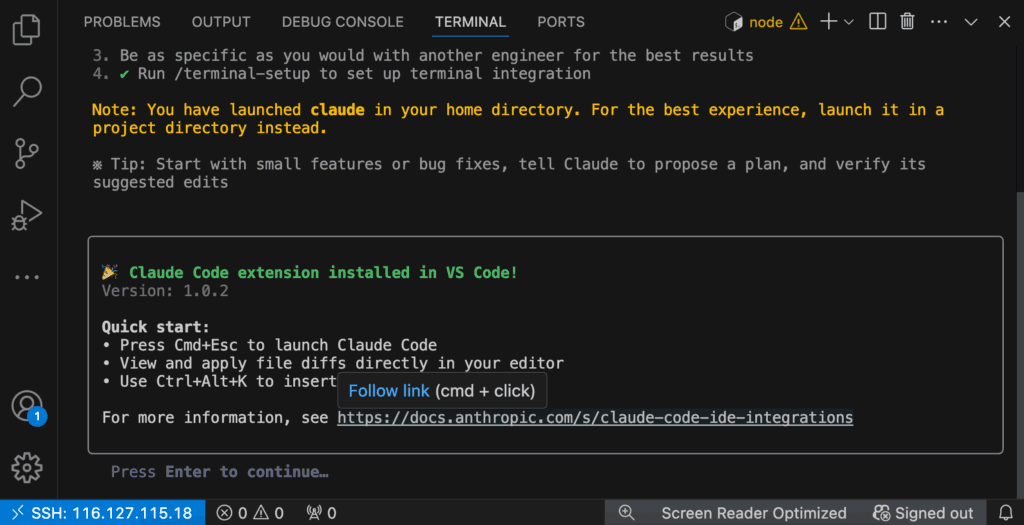Click the yellow 'Note: You have launched claude' text
Screen dimensions: 1024x525
point(518,118)
